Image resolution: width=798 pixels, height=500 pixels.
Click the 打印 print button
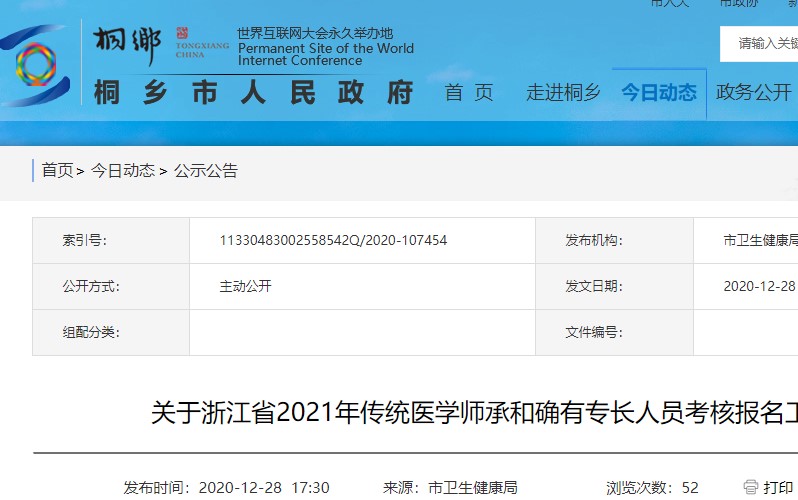[x=778, y=487]
